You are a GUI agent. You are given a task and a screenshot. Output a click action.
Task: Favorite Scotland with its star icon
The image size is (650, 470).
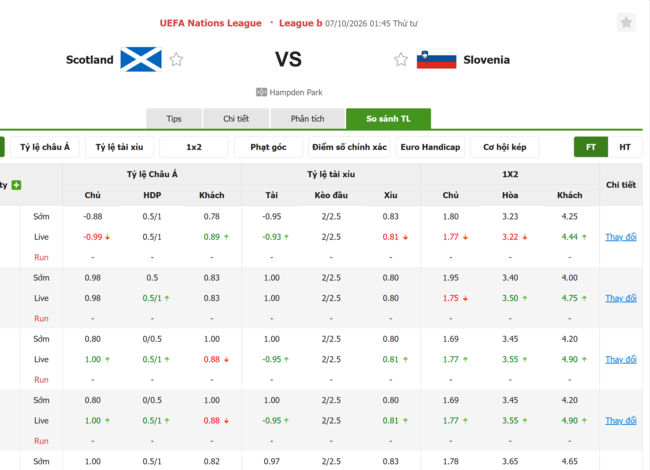point(176,60)
